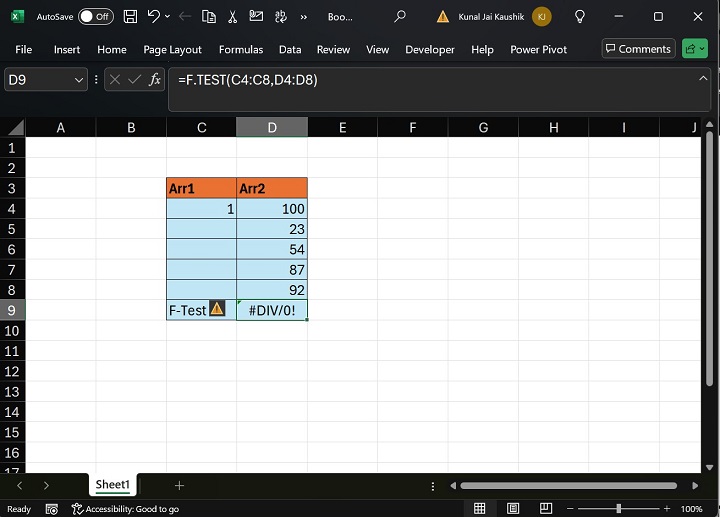Select column C header

point(202,127)
